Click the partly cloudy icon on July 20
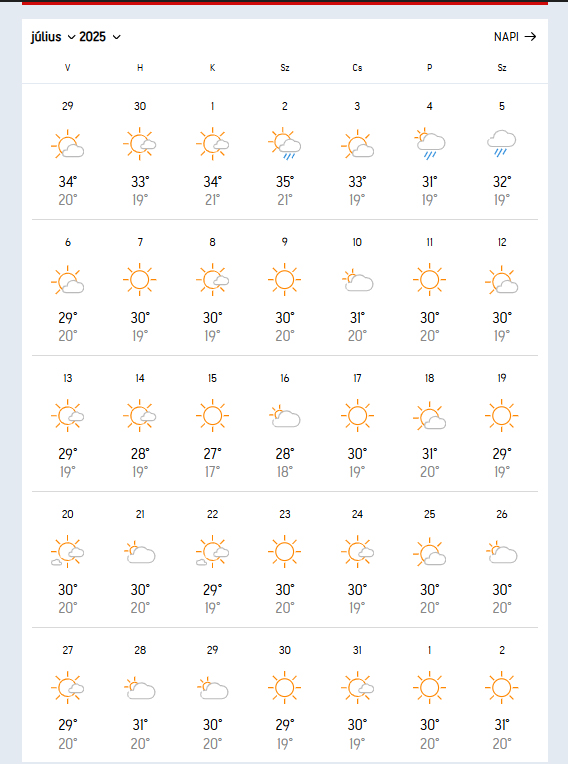The width and height of the screenshot is (568, 764). click(67, 552)
